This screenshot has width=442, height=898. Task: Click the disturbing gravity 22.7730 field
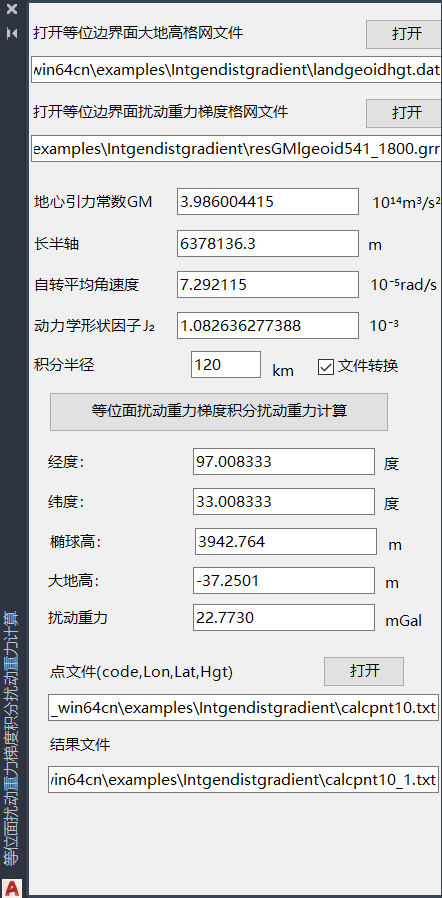point(283,617)
